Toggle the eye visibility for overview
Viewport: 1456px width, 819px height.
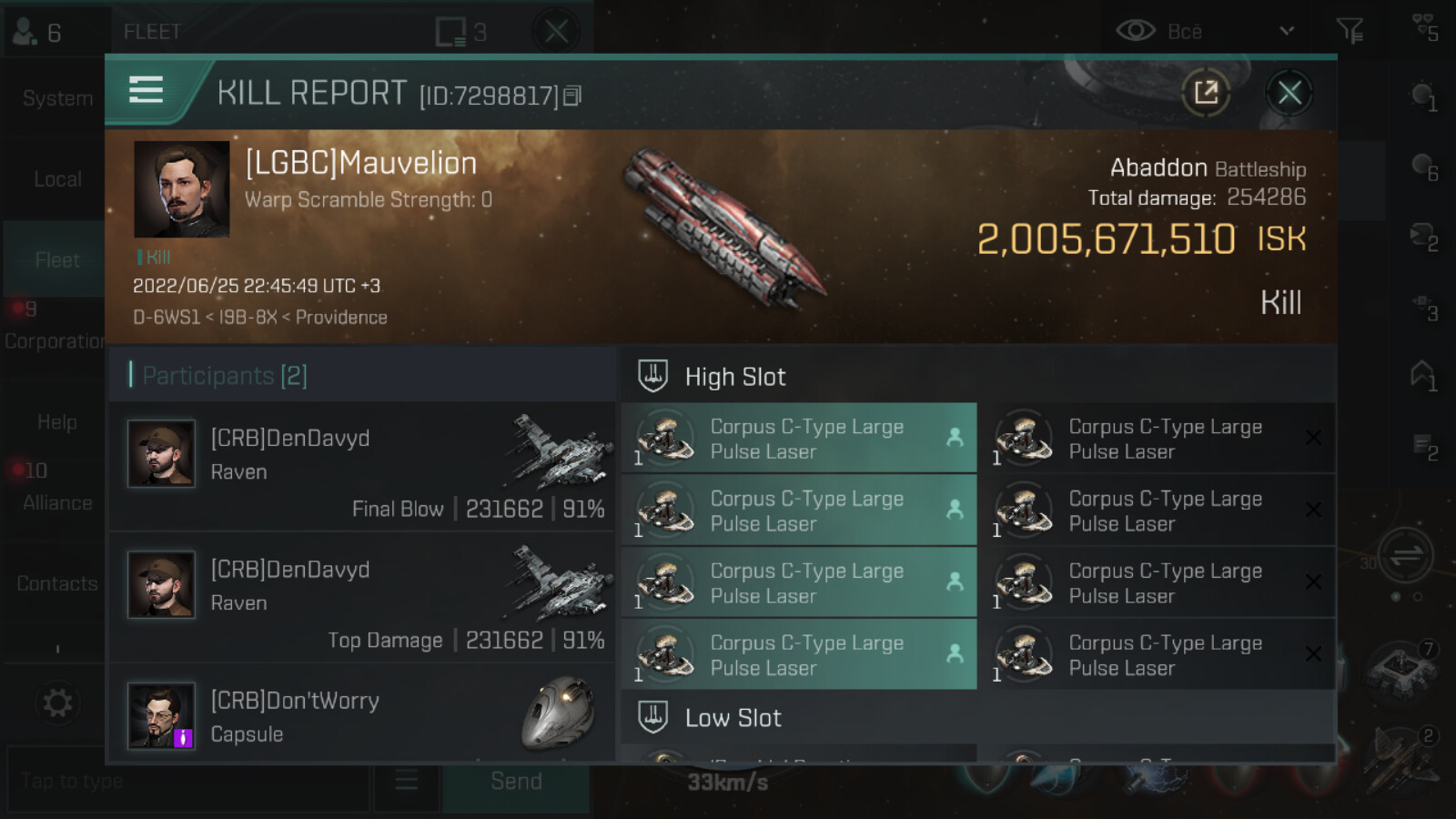point(1135,31)
